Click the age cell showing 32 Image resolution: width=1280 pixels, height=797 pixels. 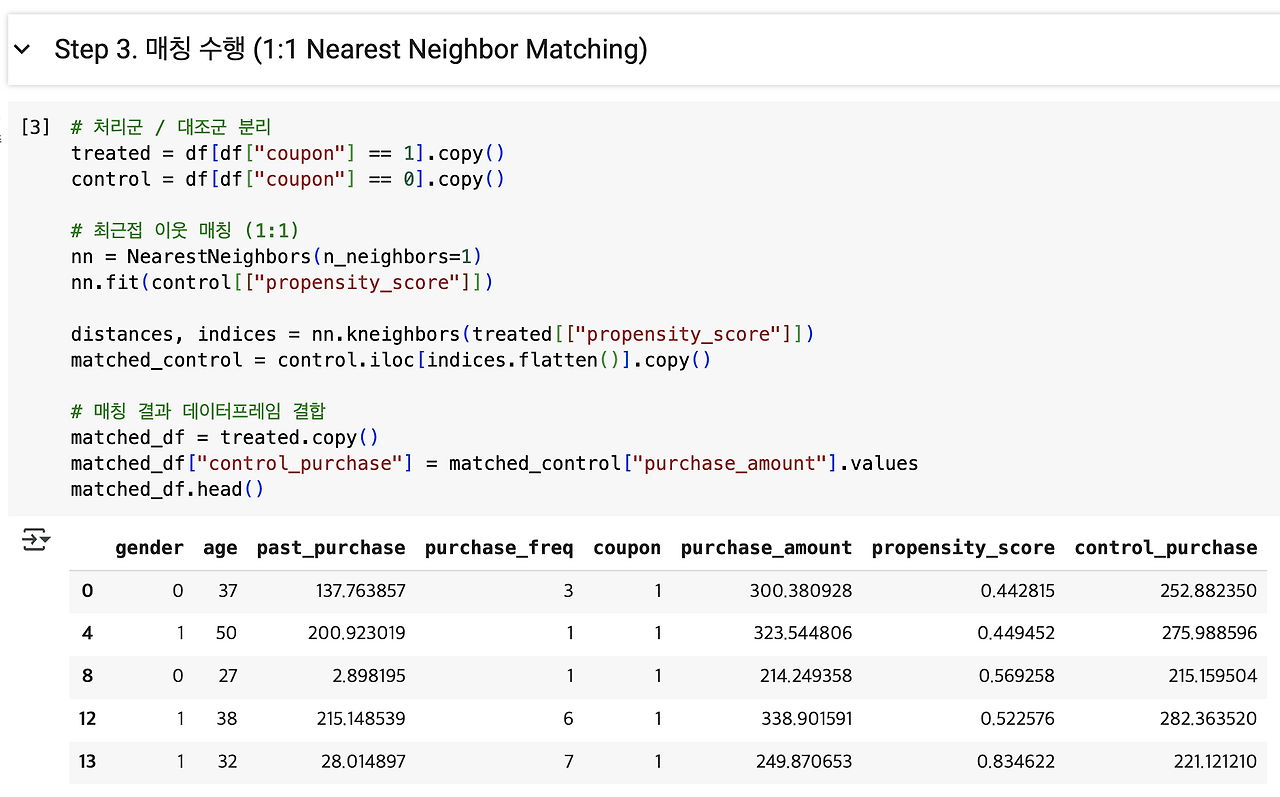click(227, 761)
